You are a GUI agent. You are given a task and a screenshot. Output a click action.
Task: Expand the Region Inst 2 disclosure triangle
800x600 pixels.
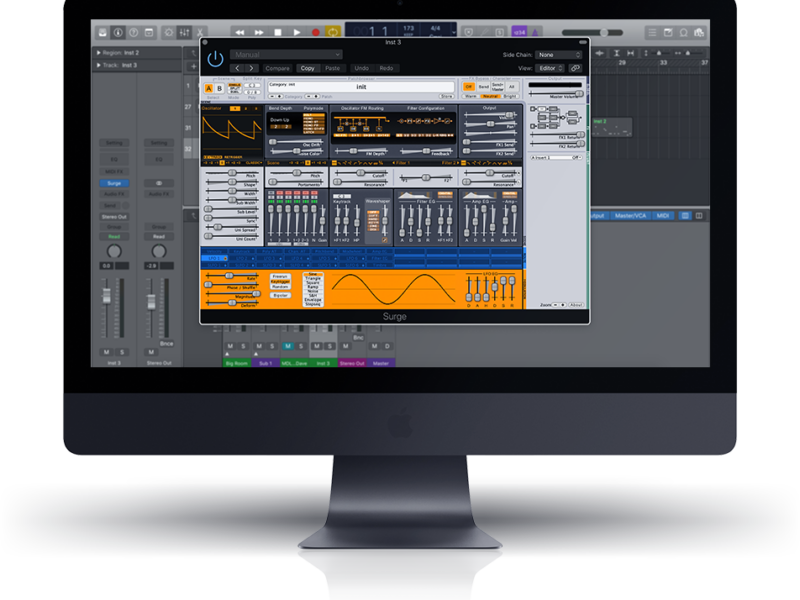point(98,52)
